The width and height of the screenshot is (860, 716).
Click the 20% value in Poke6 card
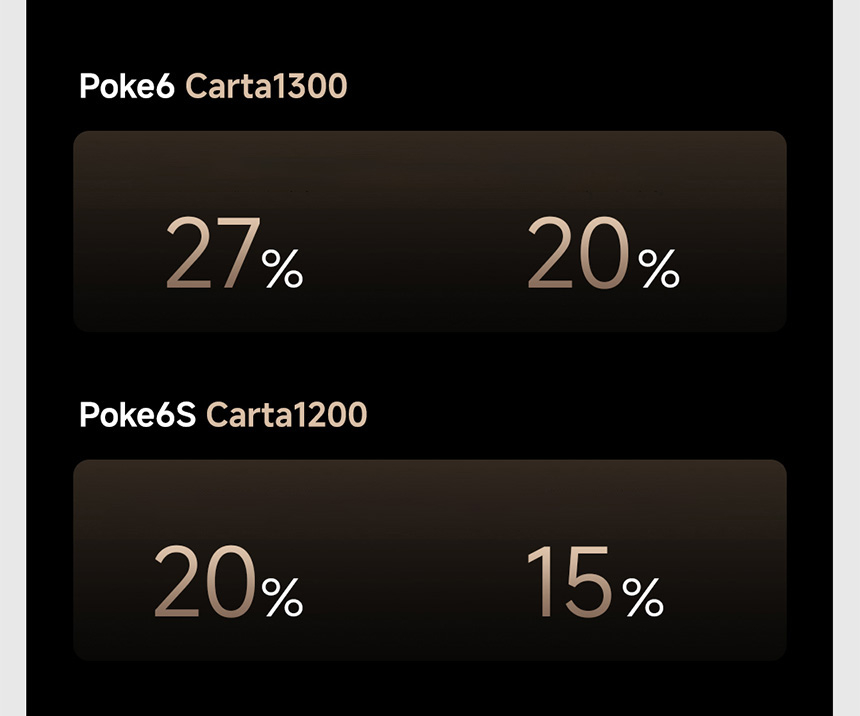tap(603, 255)
